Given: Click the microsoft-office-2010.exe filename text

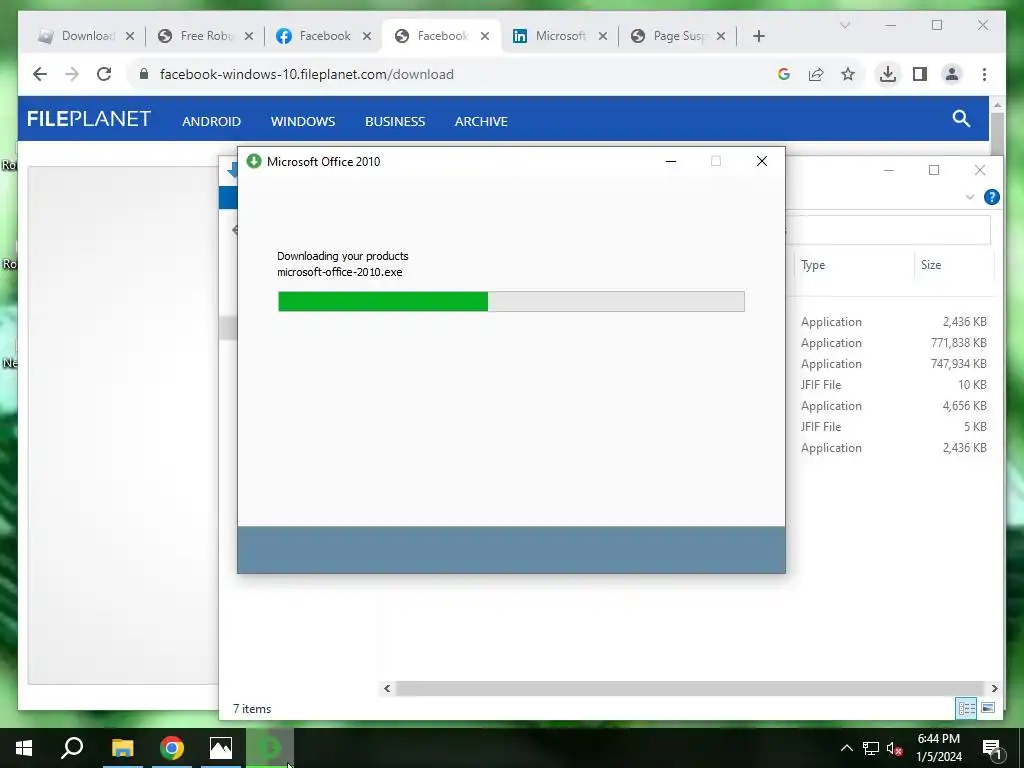Looking at the screenshot, I should tap(340, 272).
